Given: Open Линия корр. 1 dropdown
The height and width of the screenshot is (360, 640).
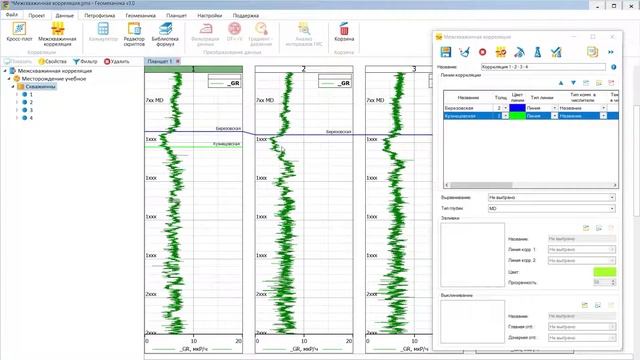Looking at the screenshot, I should (582, 249).
